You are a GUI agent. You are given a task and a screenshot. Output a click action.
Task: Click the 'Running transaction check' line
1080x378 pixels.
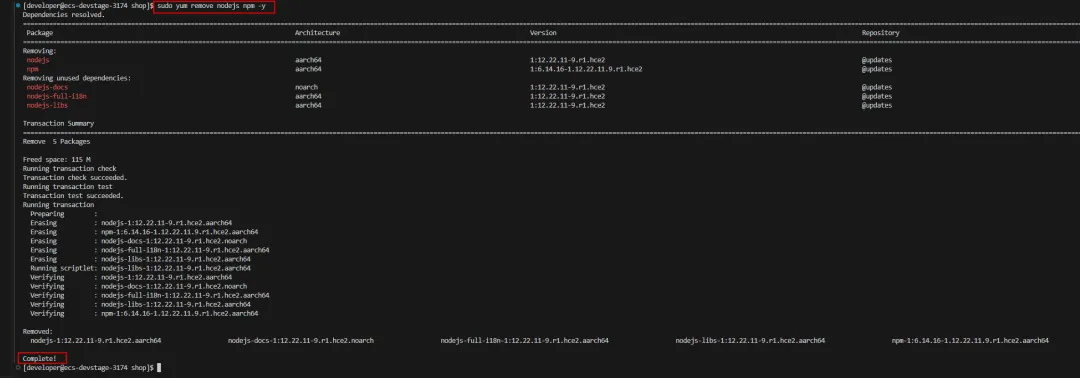(x=70, y=168)
